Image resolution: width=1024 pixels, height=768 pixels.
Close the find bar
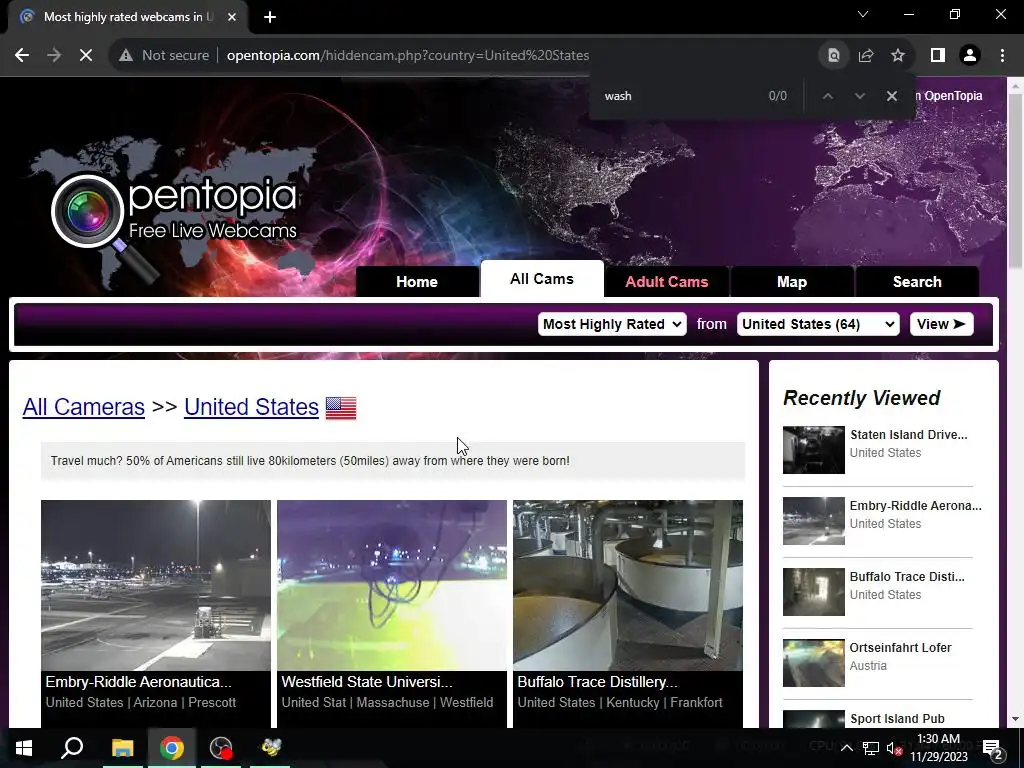tap(891, 96)
